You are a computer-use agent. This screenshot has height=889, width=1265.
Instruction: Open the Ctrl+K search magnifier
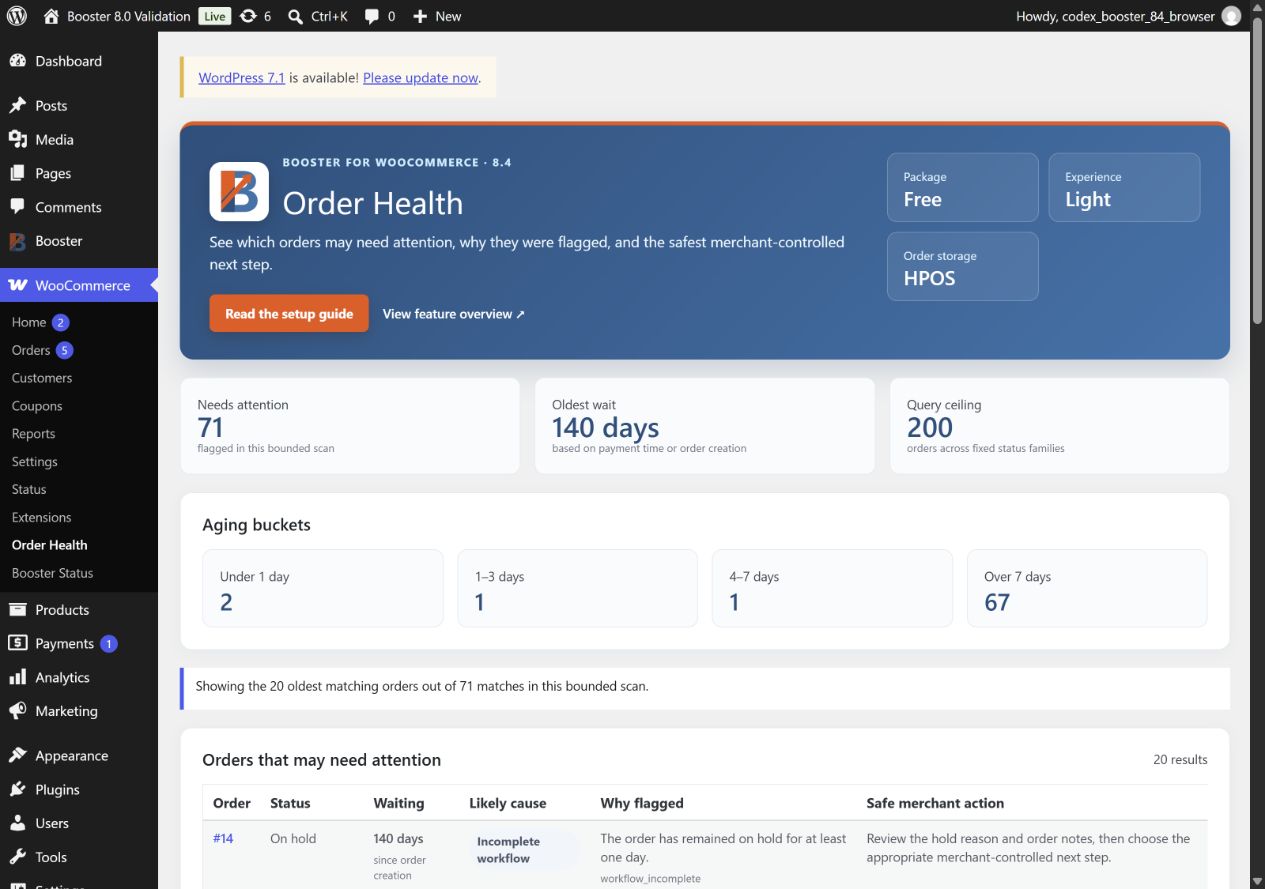295,16
